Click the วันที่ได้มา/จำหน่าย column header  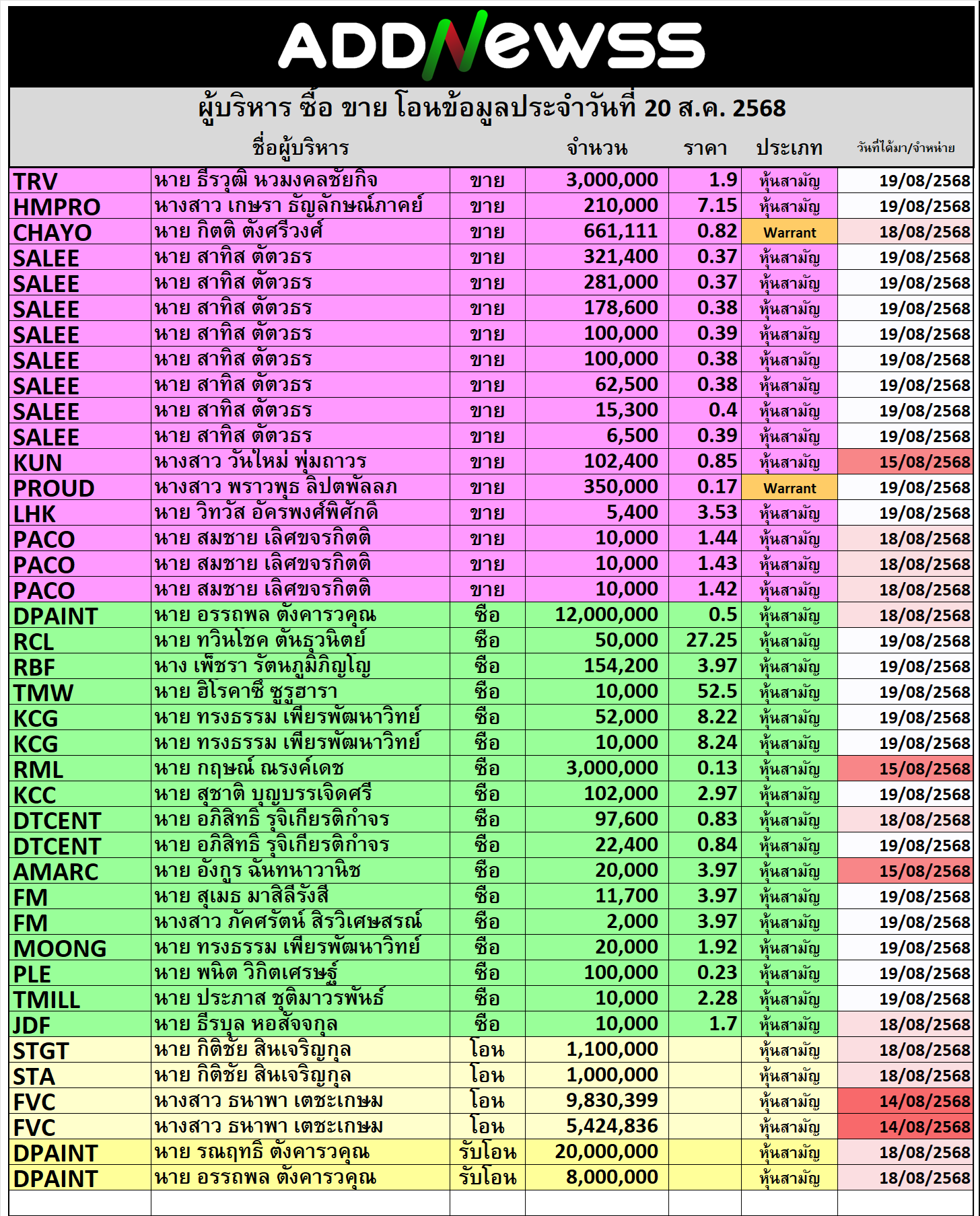coord(905,148)
